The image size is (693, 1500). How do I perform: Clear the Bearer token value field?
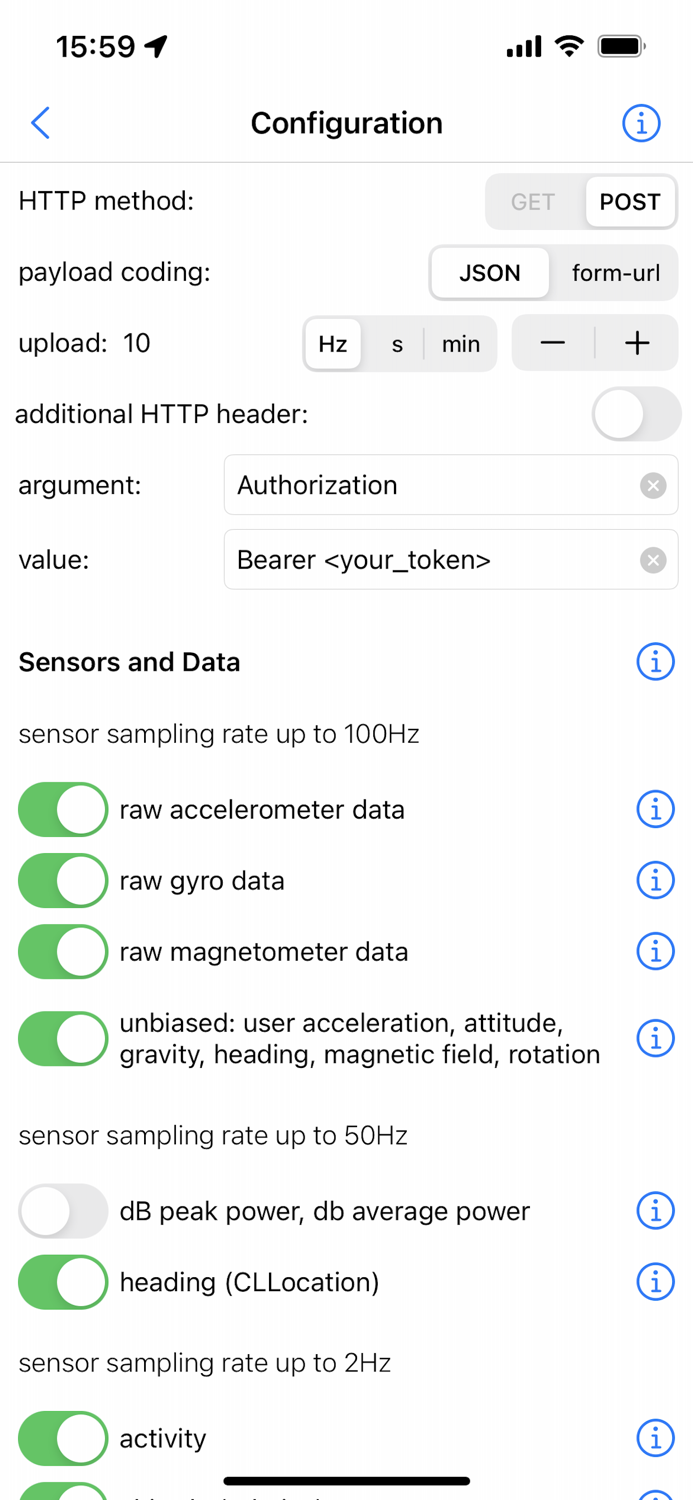[x=653, y=560]
